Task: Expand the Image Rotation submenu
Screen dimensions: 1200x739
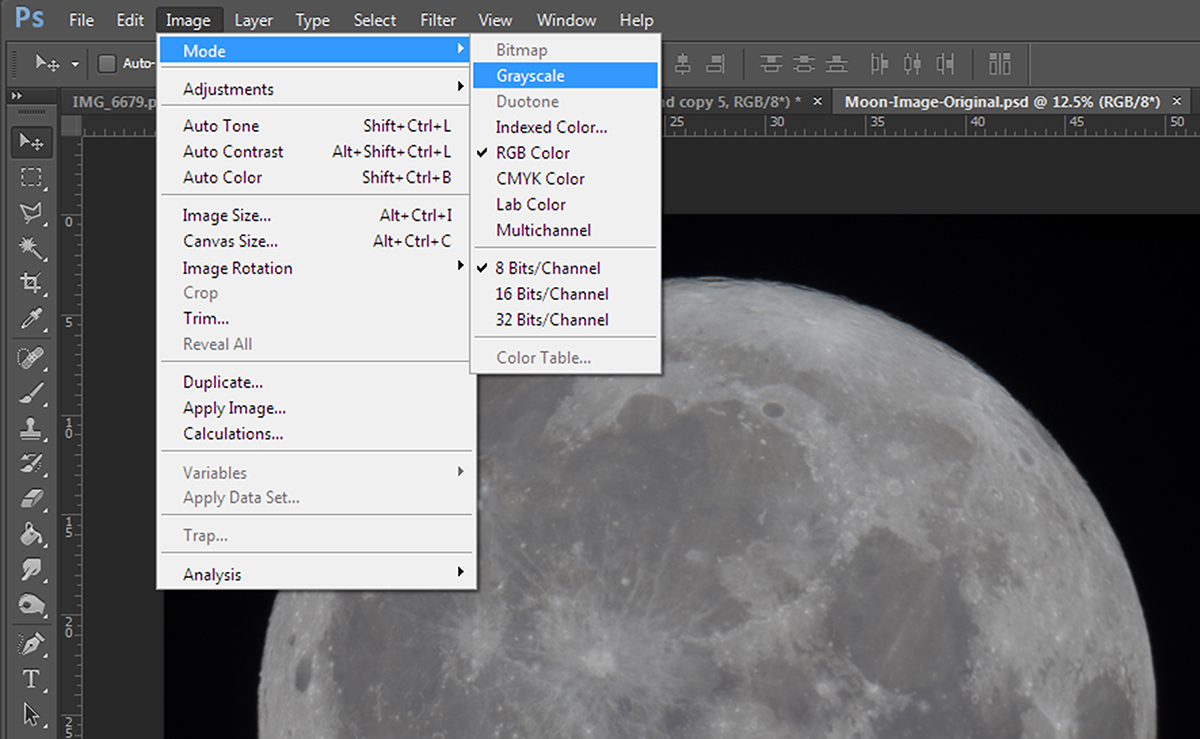Action: pyautogui.click(x=315, y=268)
